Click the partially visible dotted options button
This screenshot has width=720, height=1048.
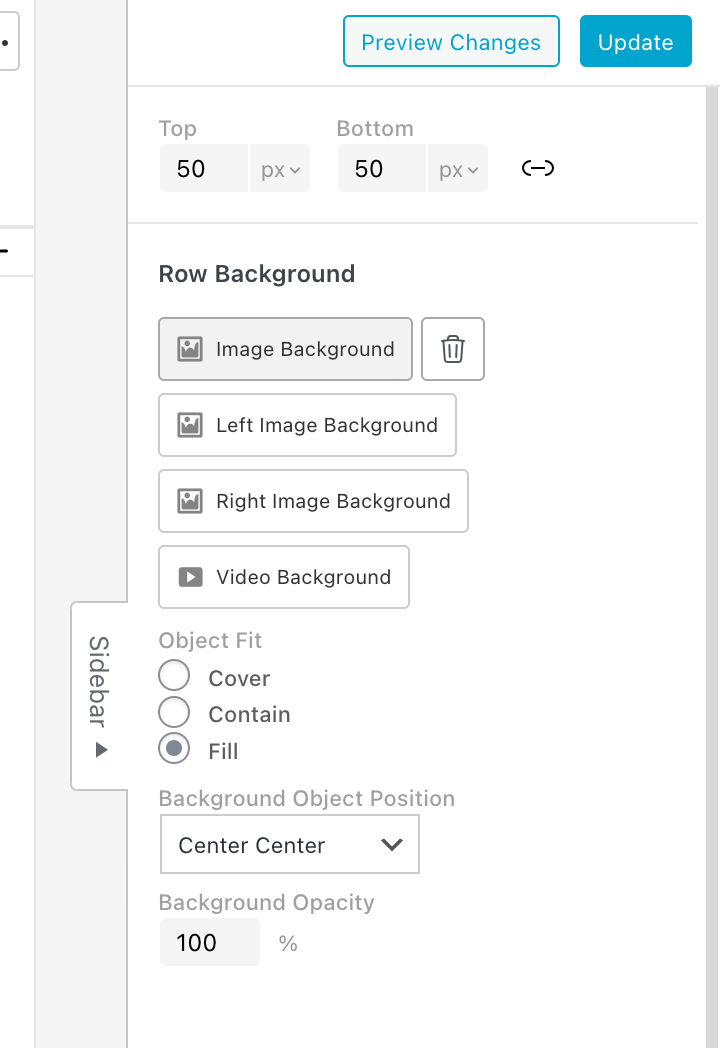(8, 44)
